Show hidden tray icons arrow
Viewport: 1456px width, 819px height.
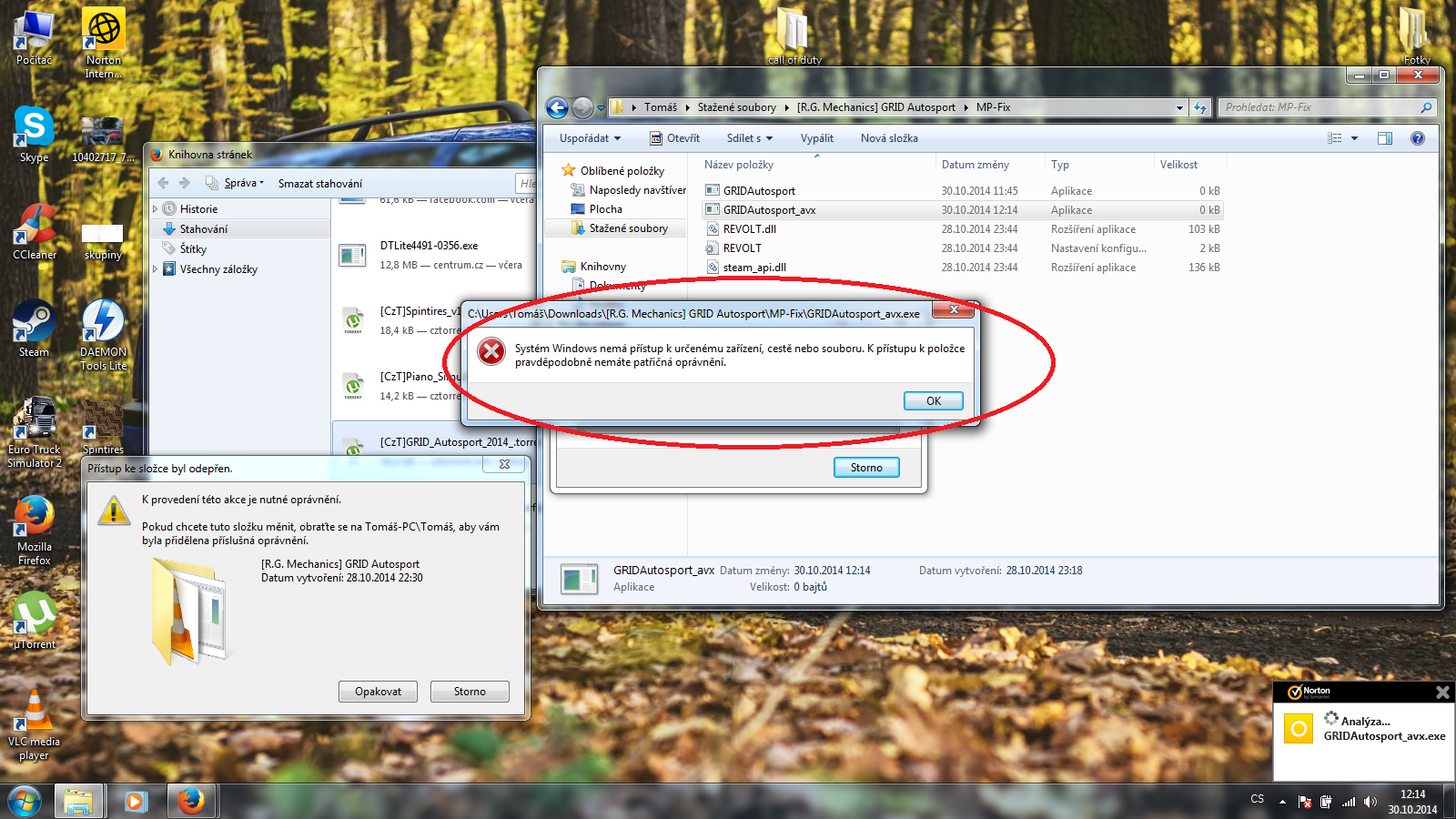tap(1282, 802)
